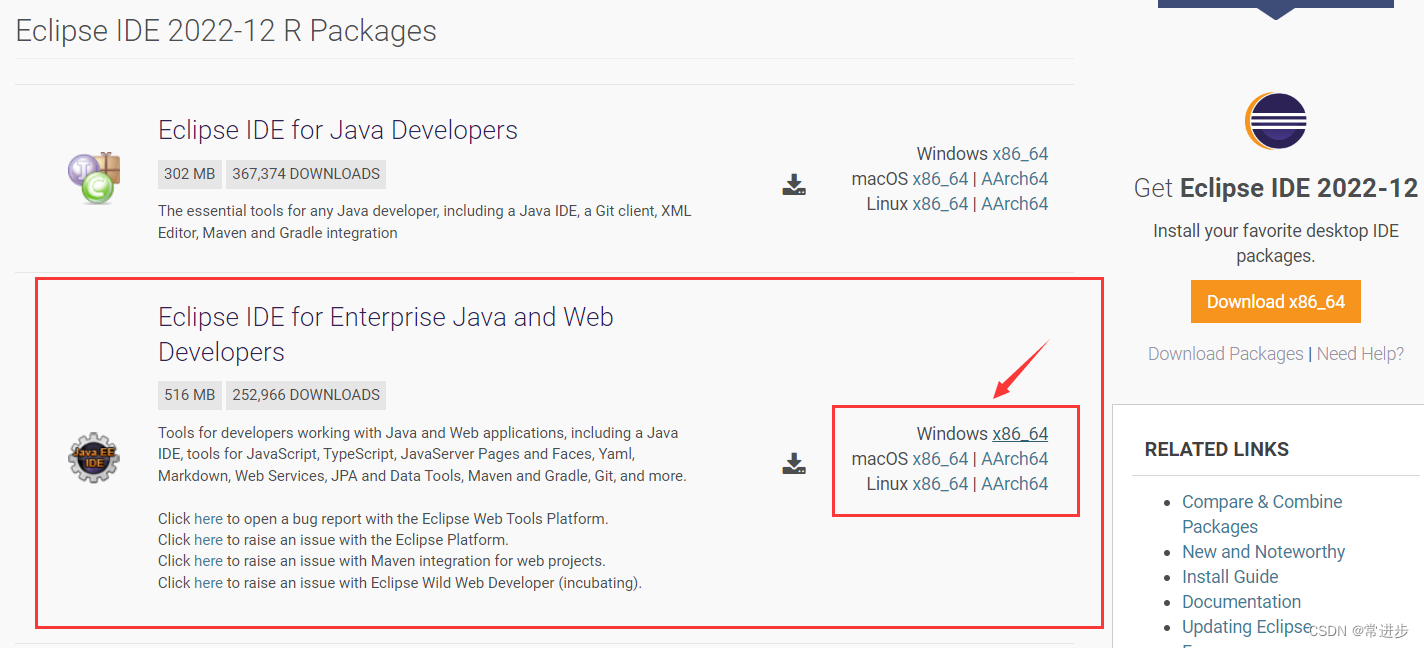Click the Eclipse IDE for Java Developers package icon
The height and width of the screenshot is (648, 1424).
(x=94, y=179)
